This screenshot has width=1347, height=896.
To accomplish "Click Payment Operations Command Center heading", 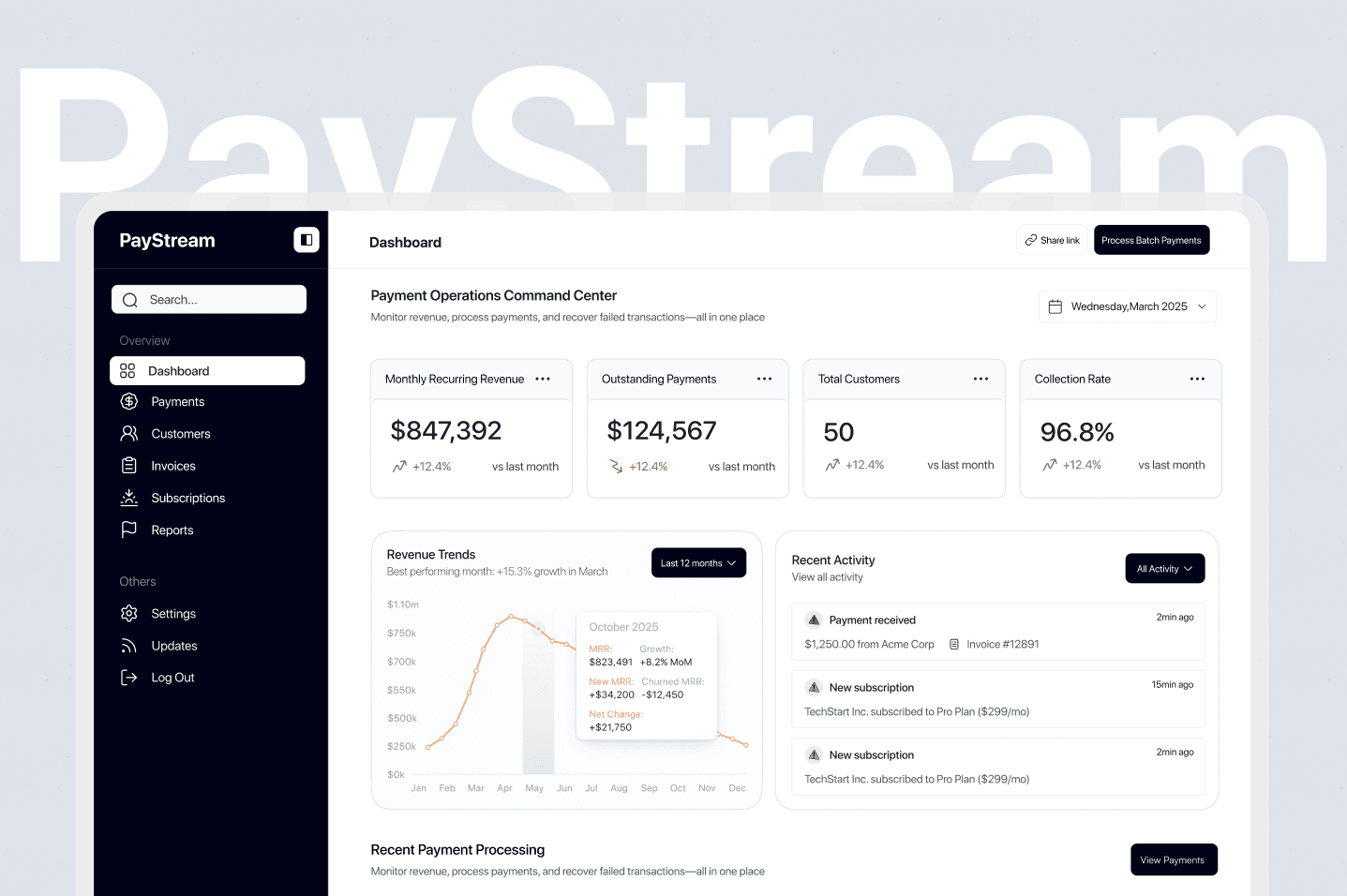I will (x=494, y=295).
